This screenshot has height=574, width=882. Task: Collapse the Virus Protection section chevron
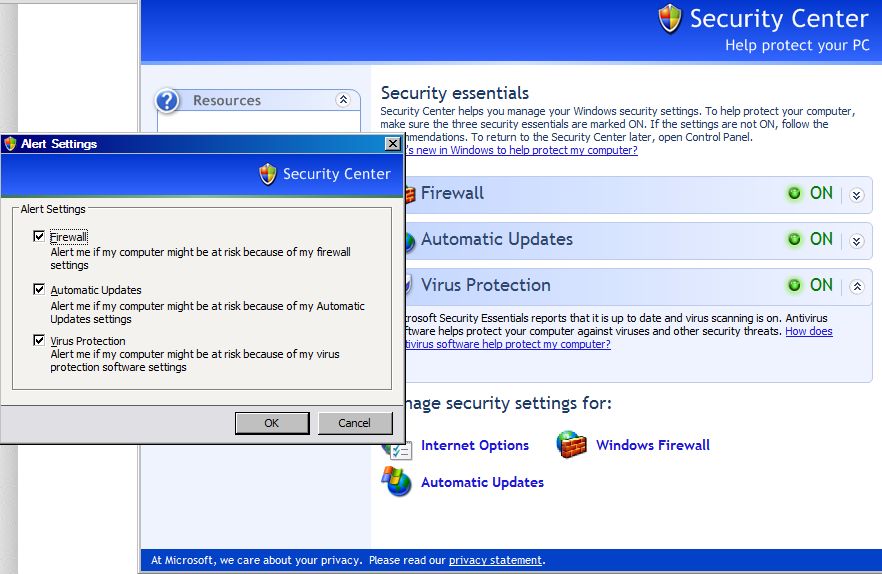857,287
